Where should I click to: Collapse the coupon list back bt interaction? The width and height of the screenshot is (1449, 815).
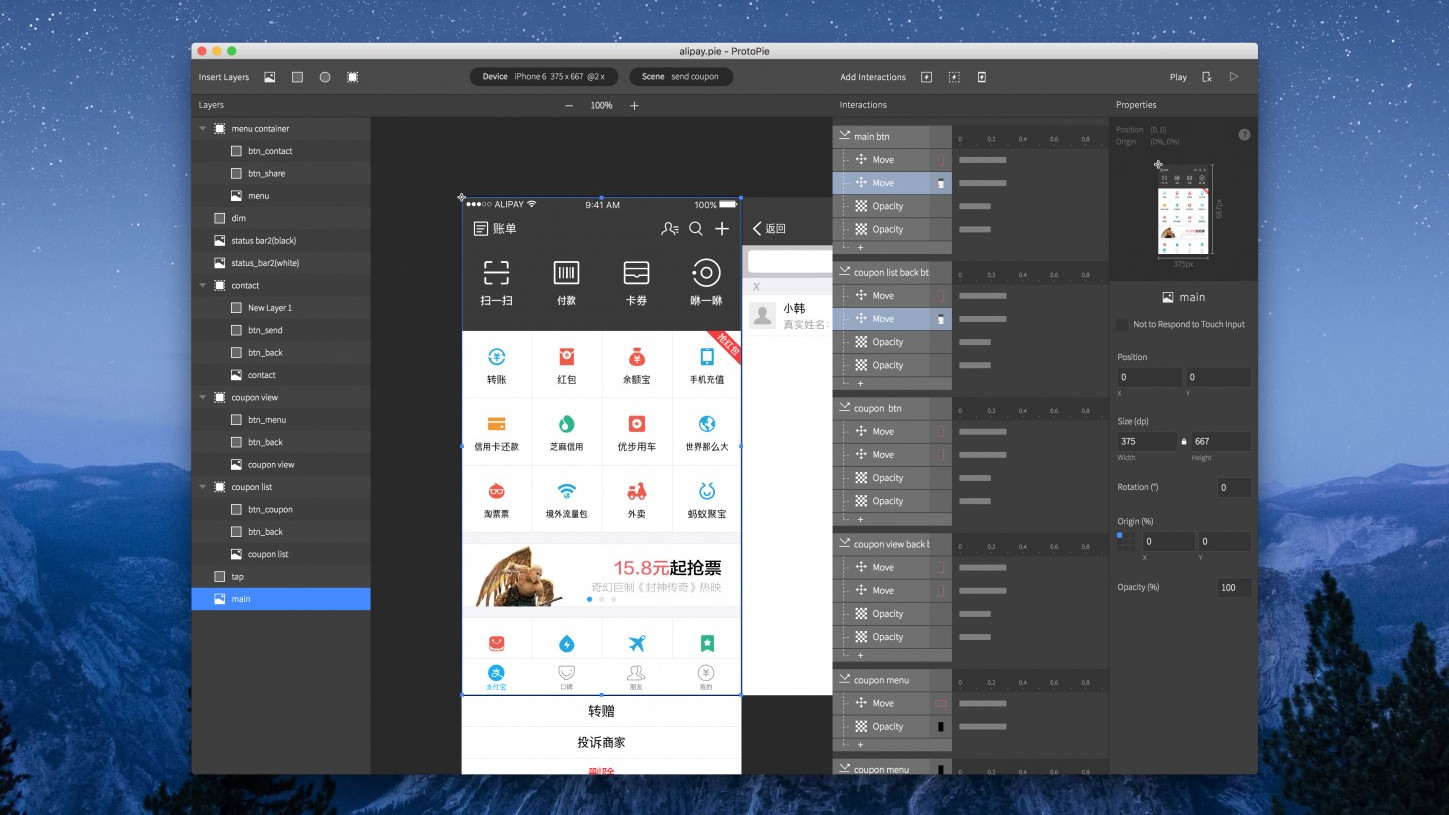click(x=844, y=272)
